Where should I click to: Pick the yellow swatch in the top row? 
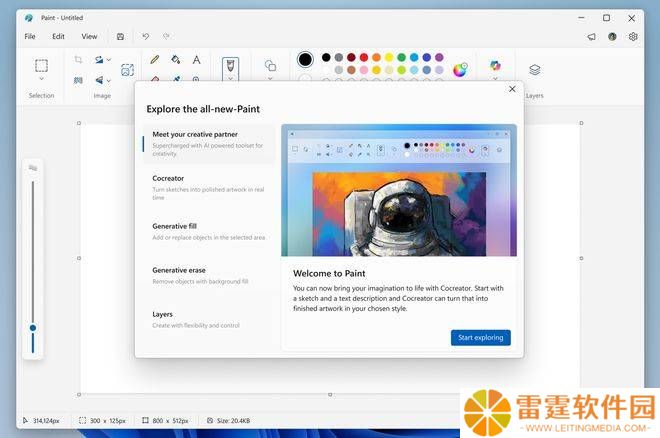389,57
